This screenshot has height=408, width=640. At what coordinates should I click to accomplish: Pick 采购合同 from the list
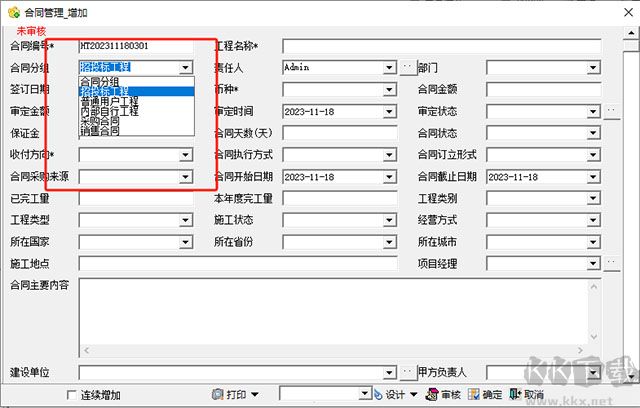pos(136,121)
